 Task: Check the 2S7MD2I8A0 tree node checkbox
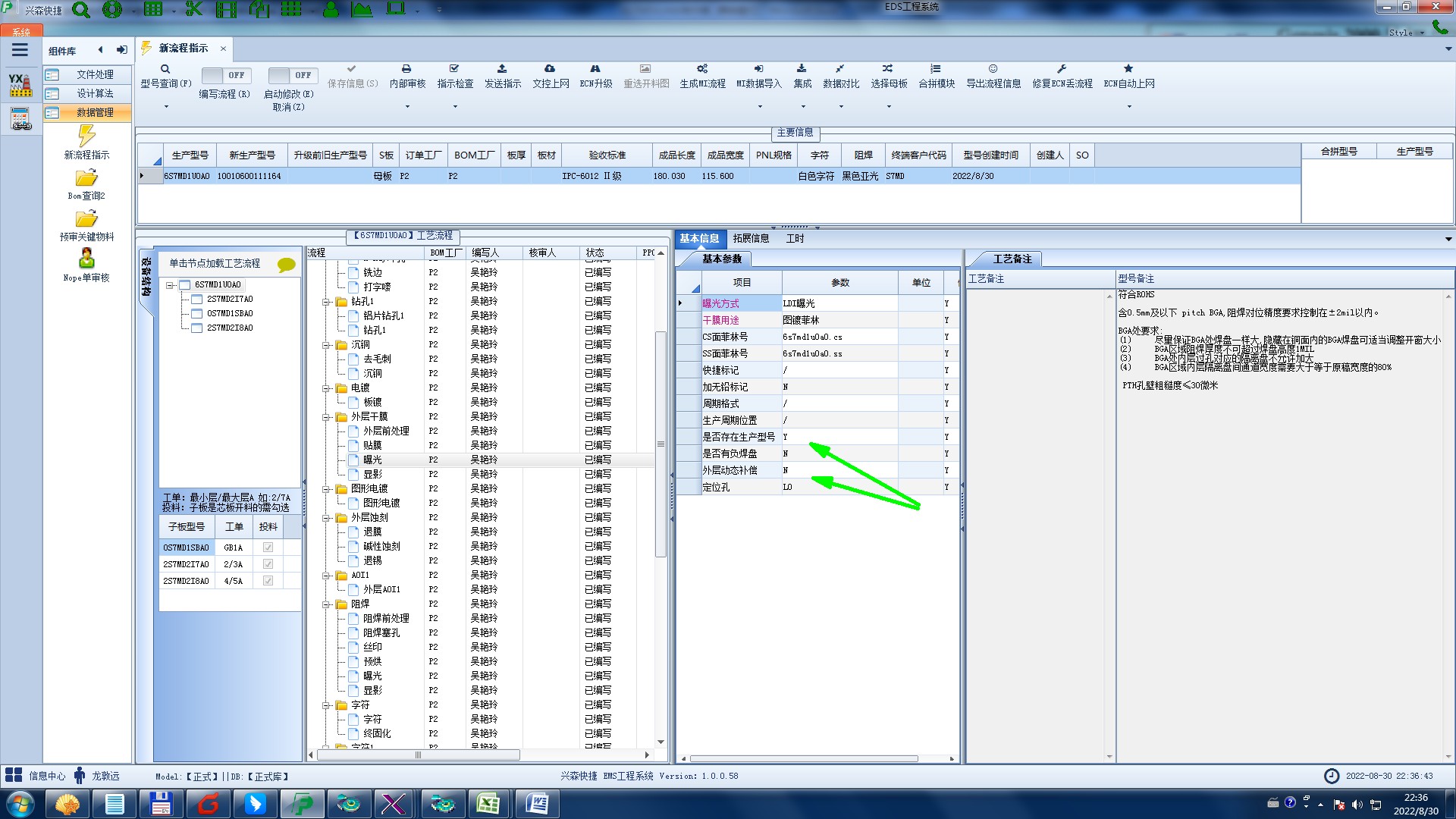tap(197, 328)
